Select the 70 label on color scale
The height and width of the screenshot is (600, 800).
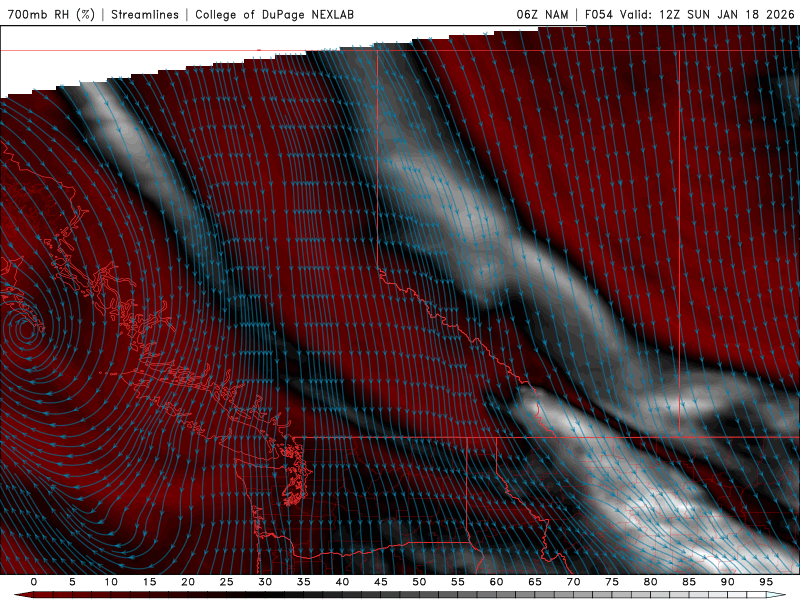pos(573,582)
